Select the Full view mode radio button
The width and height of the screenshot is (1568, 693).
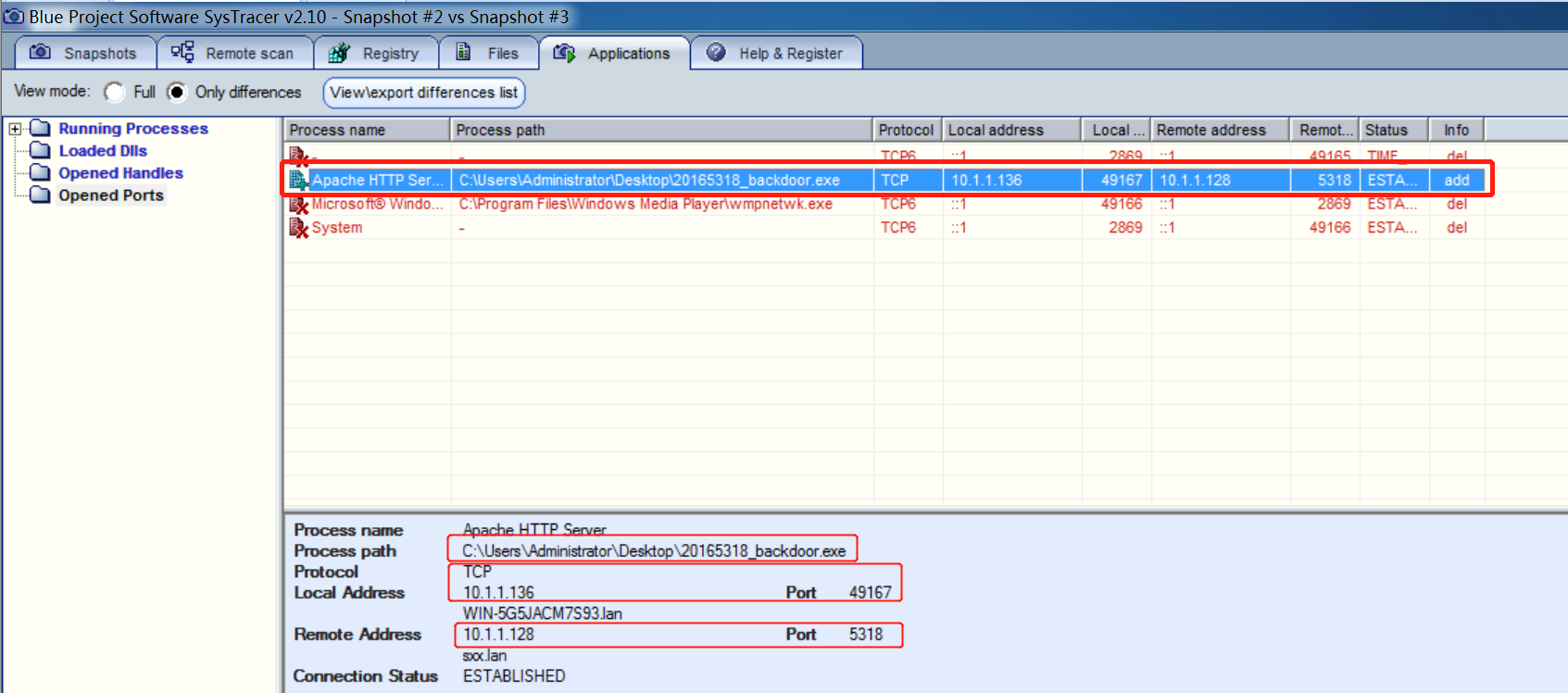click(115, 92)
